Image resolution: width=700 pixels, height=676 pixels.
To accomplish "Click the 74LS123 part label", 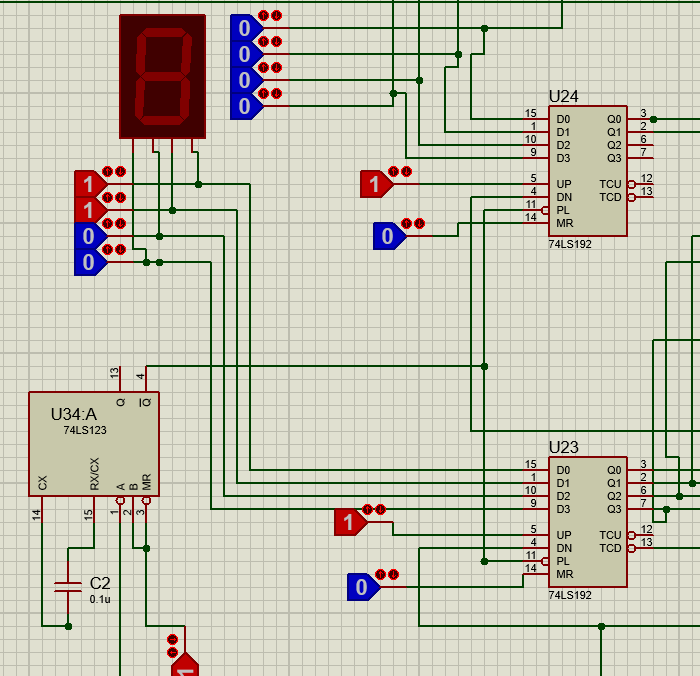I will pos(85,430).
